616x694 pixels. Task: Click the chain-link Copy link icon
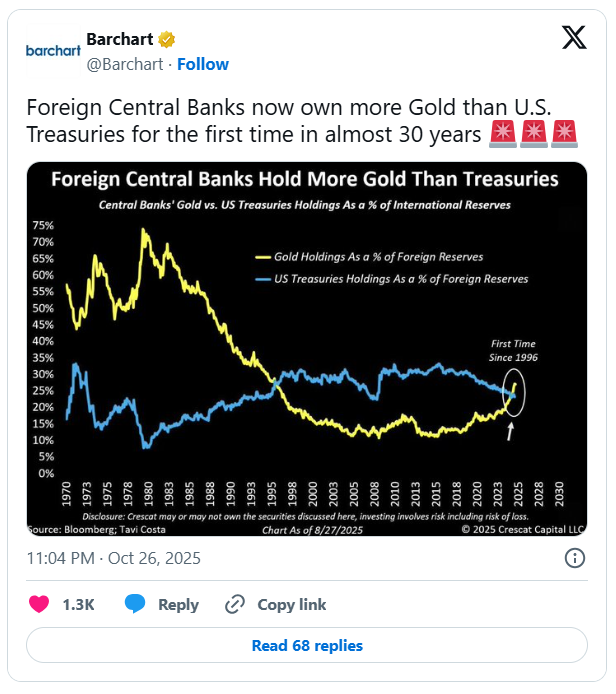(235, 604)
